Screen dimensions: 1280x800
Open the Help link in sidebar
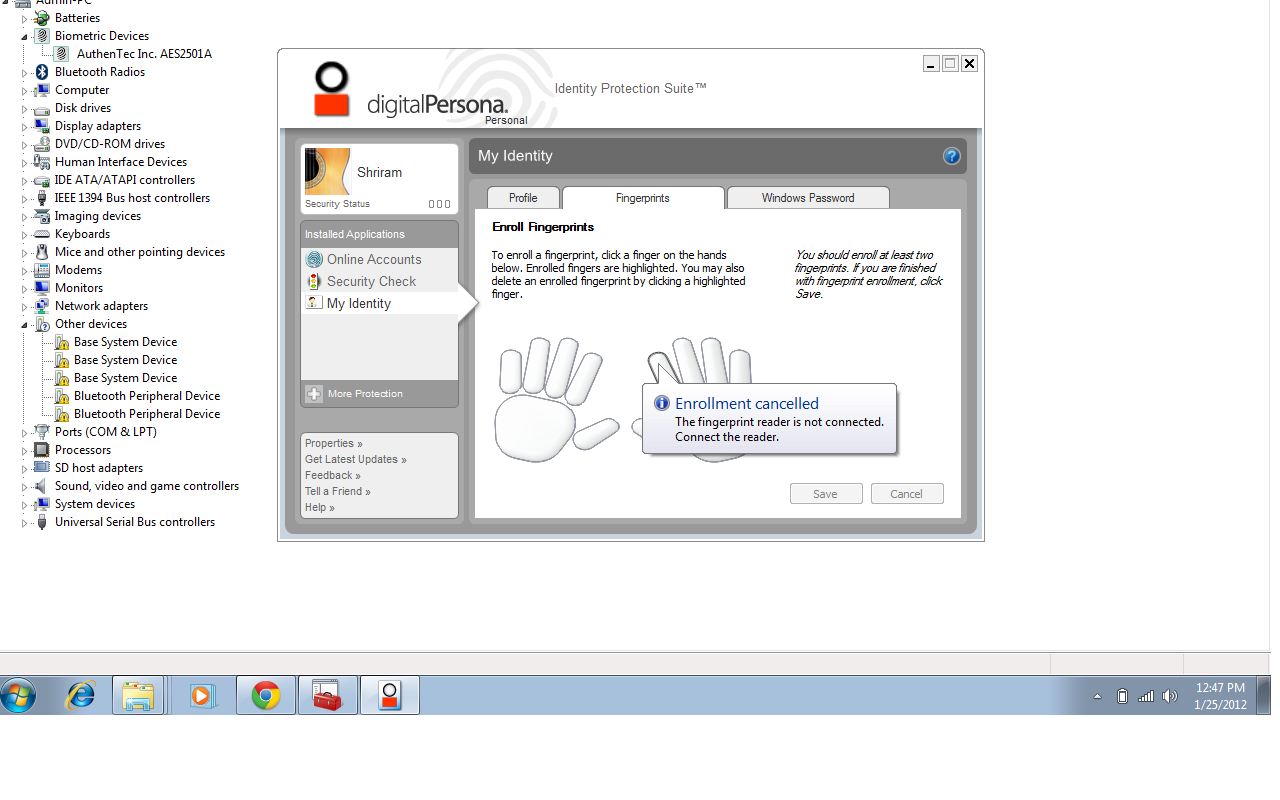(320, 507)
